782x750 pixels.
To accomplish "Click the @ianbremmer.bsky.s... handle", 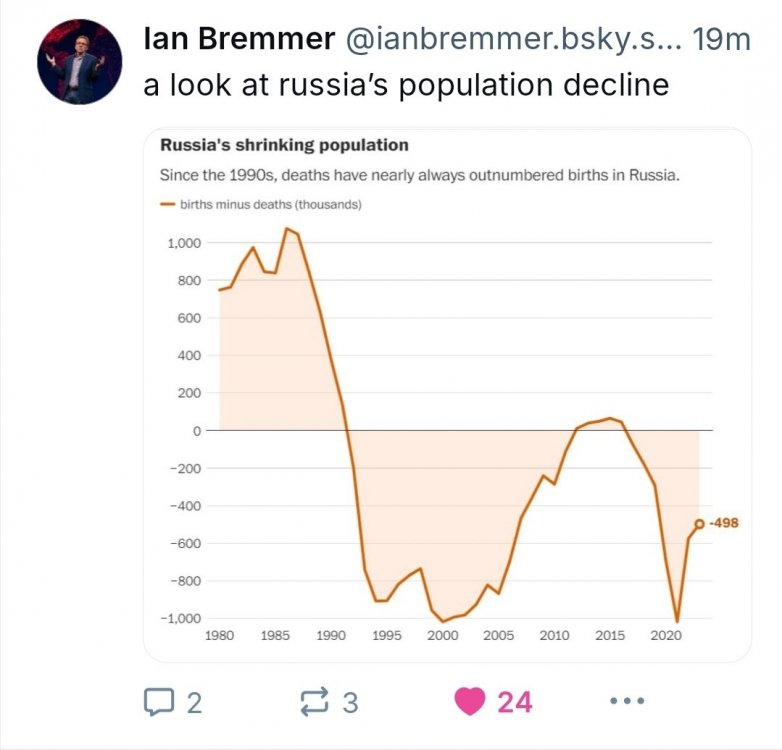I will [x=513, y=39].
